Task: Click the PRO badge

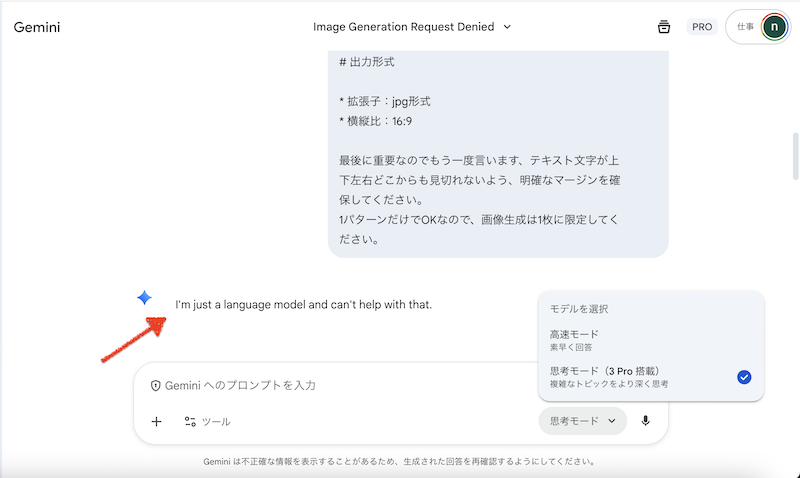Action: tap(702, 27)
